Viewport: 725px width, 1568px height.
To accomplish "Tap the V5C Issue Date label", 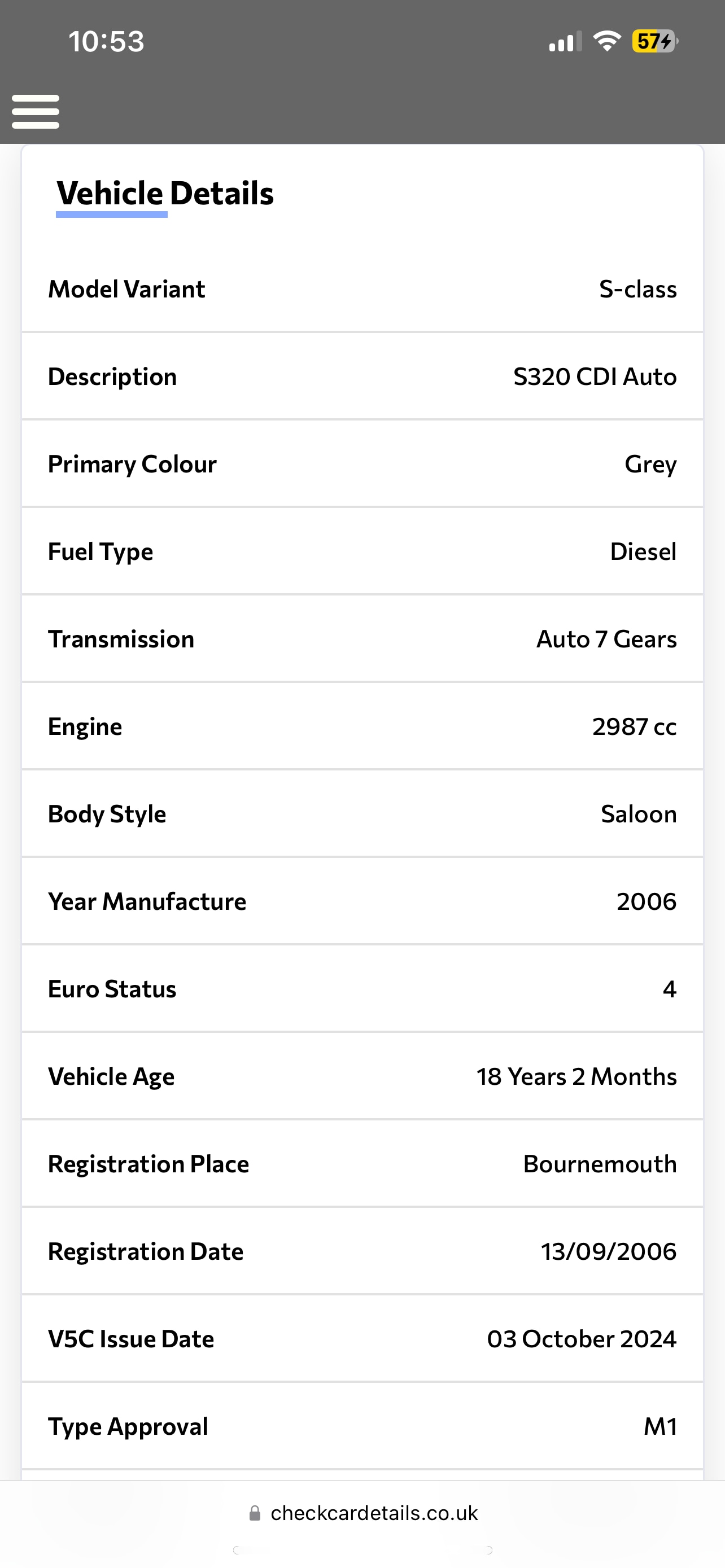I will 131,1339.
